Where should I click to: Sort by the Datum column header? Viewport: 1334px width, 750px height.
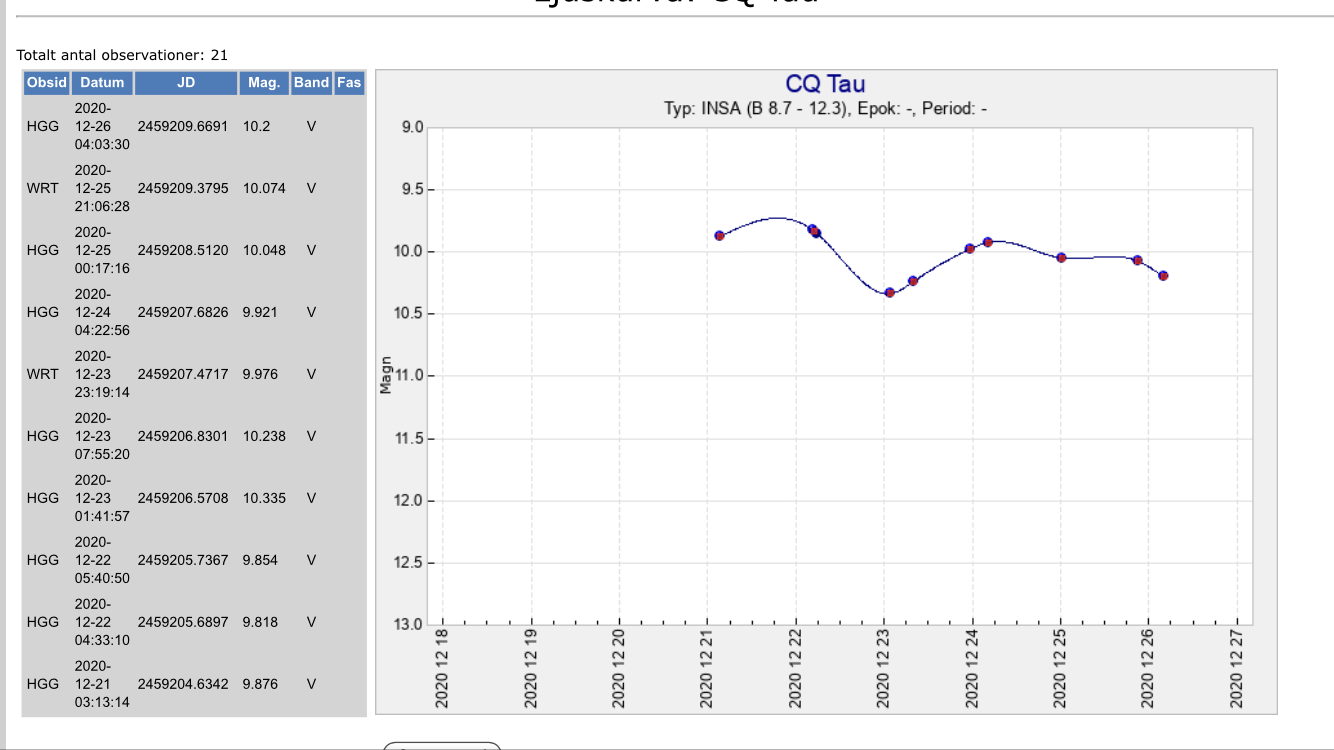point(102,83)
